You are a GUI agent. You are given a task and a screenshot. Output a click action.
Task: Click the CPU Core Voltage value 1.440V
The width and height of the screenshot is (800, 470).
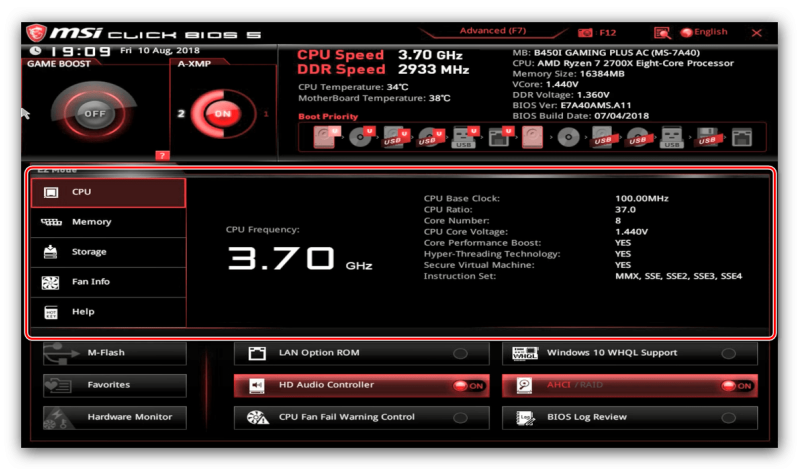click(631, 232)
